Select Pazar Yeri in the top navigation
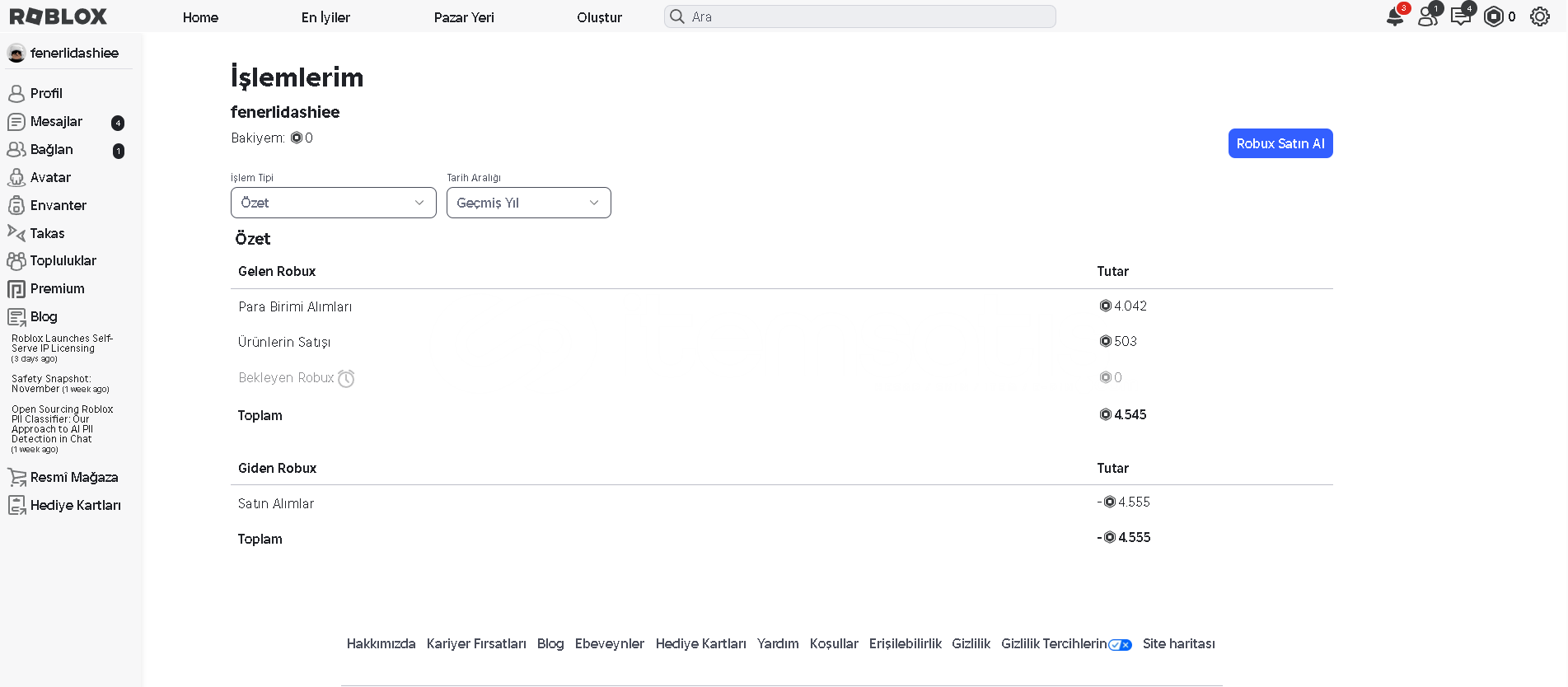The height and width of the screenshot is (687, 1568). click(464, 17)
